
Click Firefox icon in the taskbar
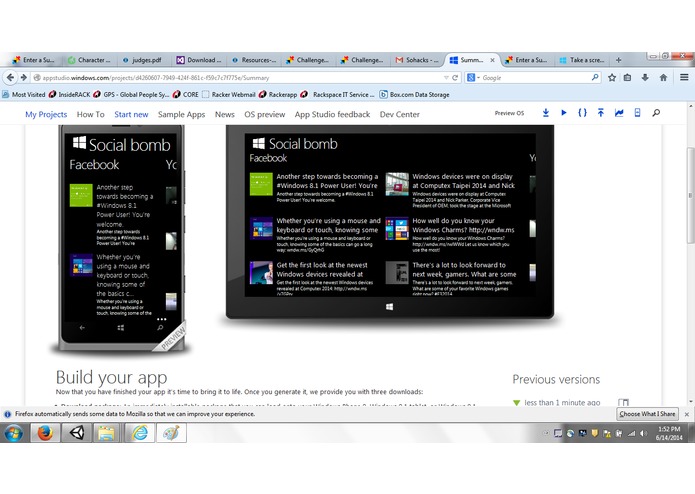coord(45,433)
